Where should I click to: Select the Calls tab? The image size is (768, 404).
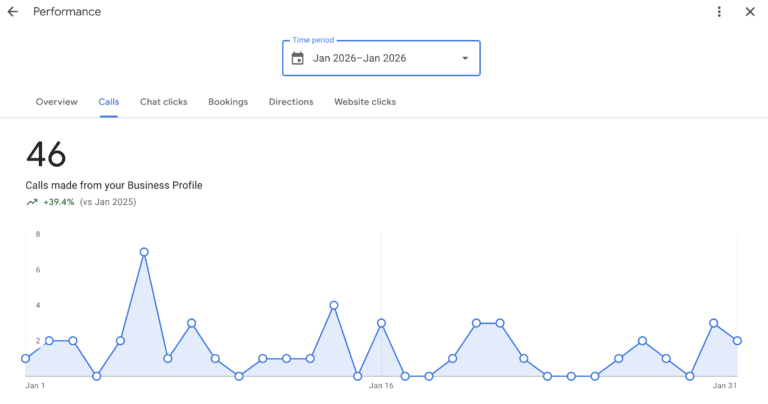[x=108, y=102]
